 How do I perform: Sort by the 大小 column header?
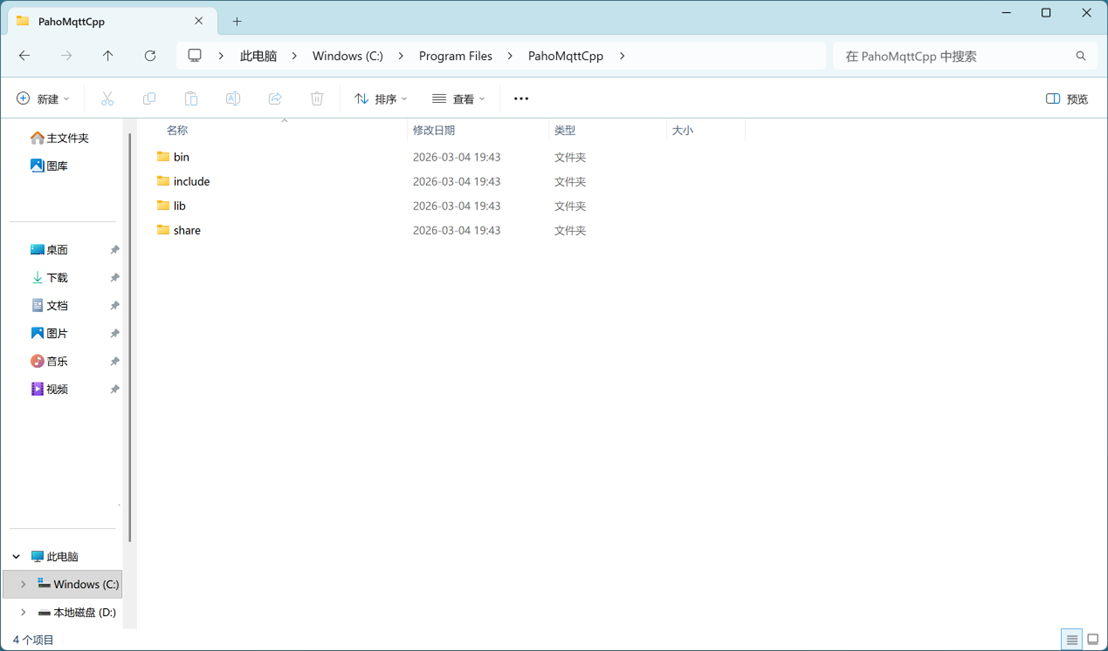tap(683, 130)
